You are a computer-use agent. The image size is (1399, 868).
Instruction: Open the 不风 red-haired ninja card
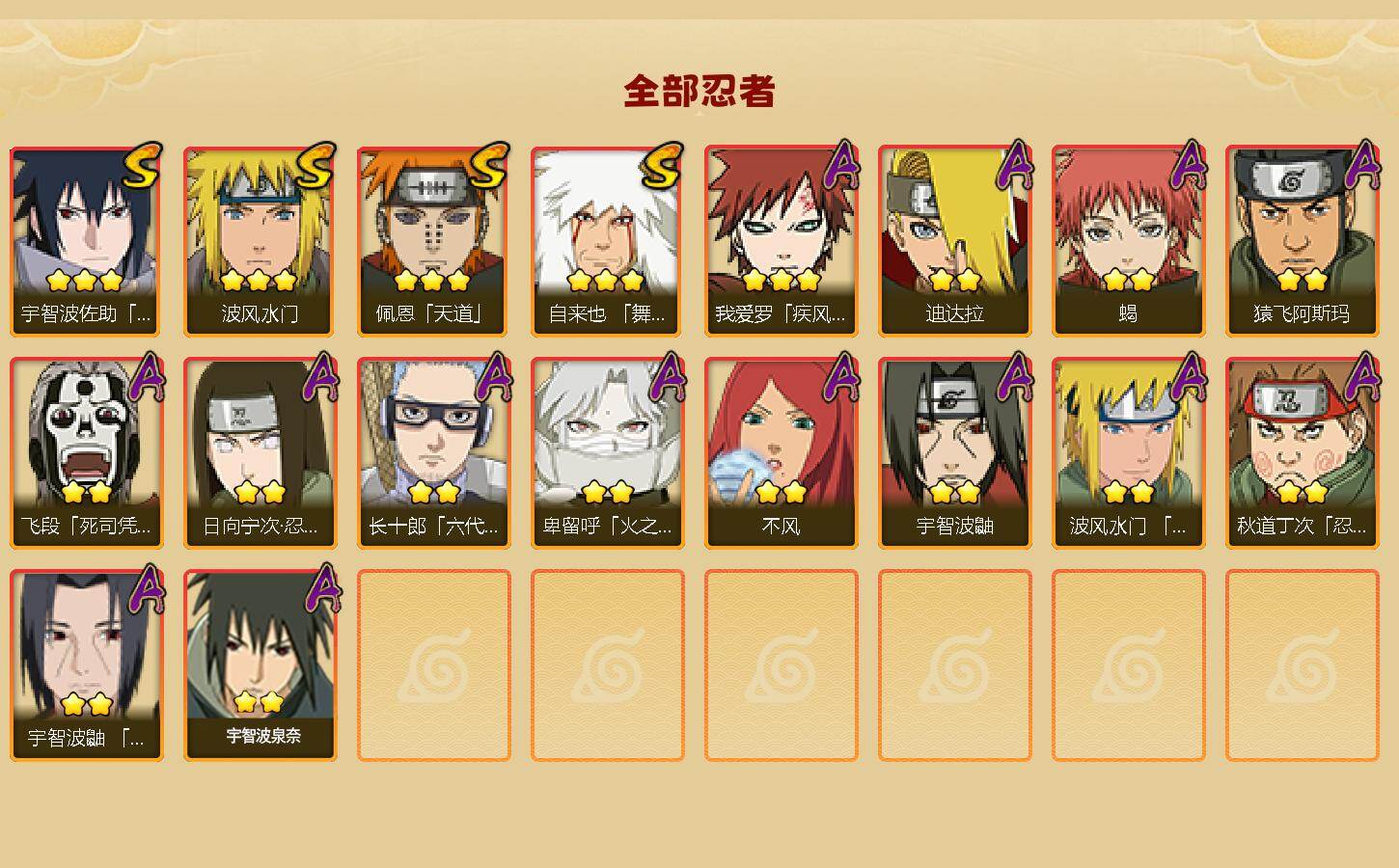781,453
